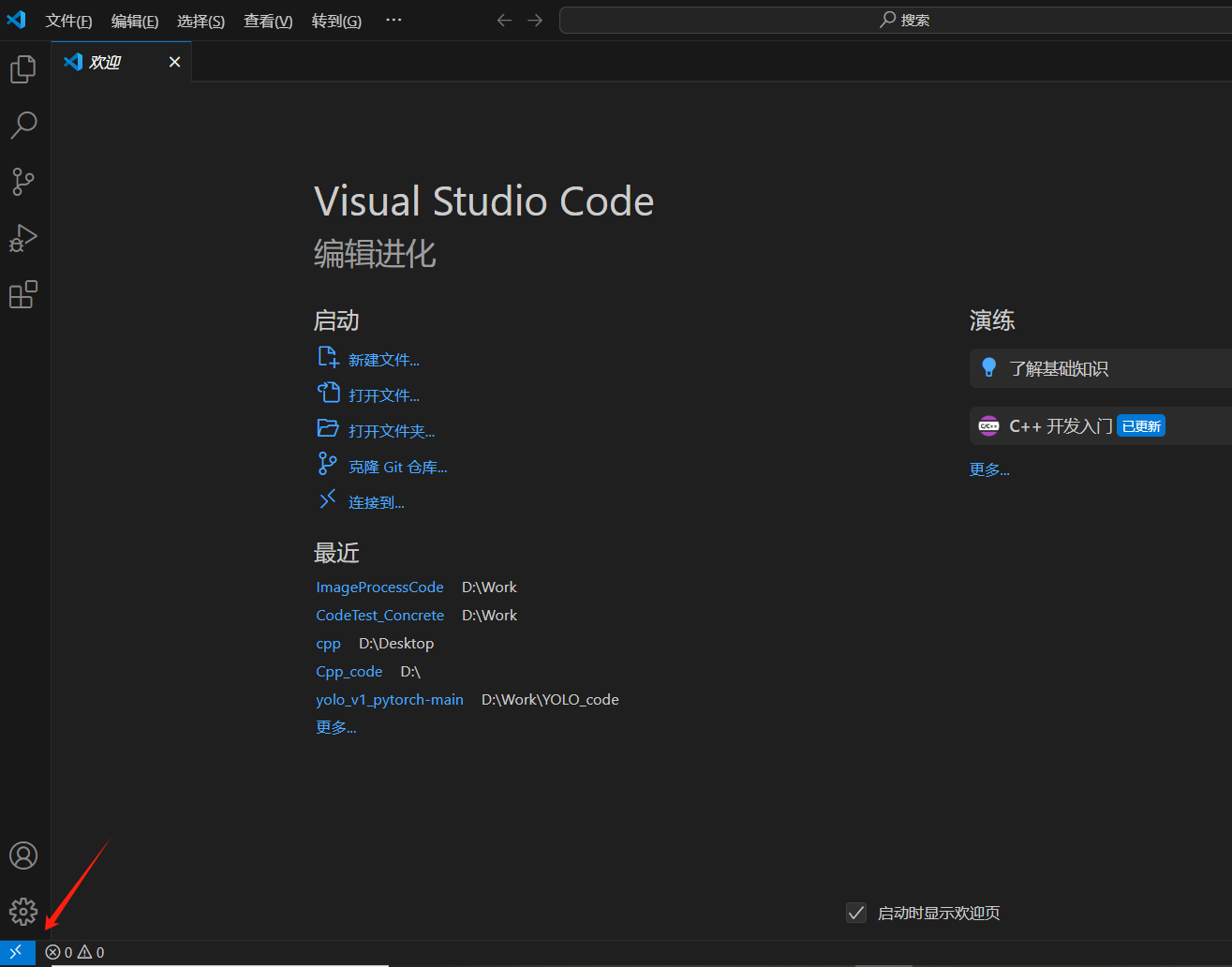Click the remote window status bar icon

click(x=17, y=952)
